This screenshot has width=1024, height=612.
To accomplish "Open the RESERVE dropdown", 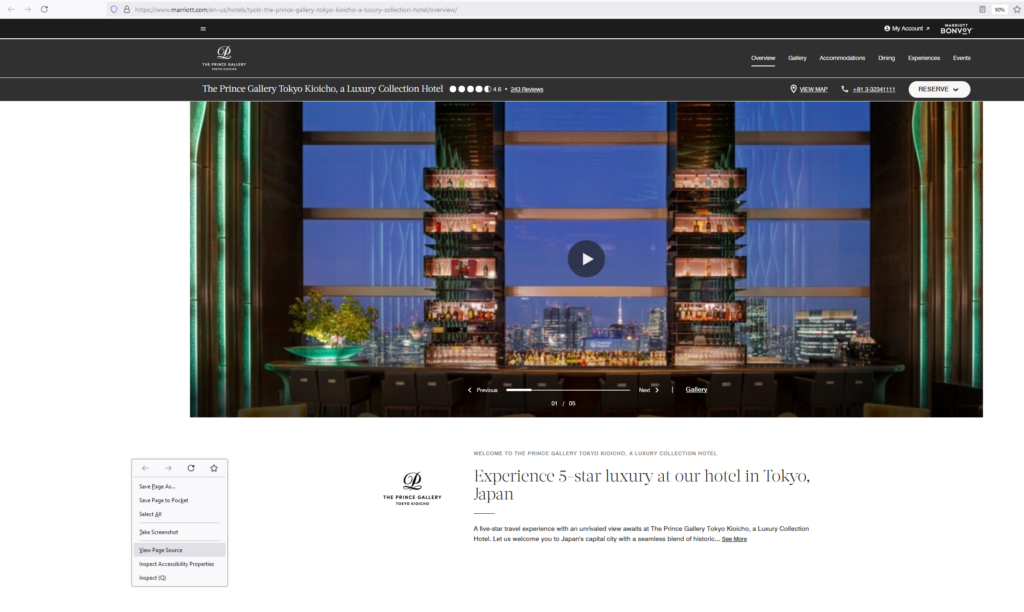I will (x=936, y=89).
